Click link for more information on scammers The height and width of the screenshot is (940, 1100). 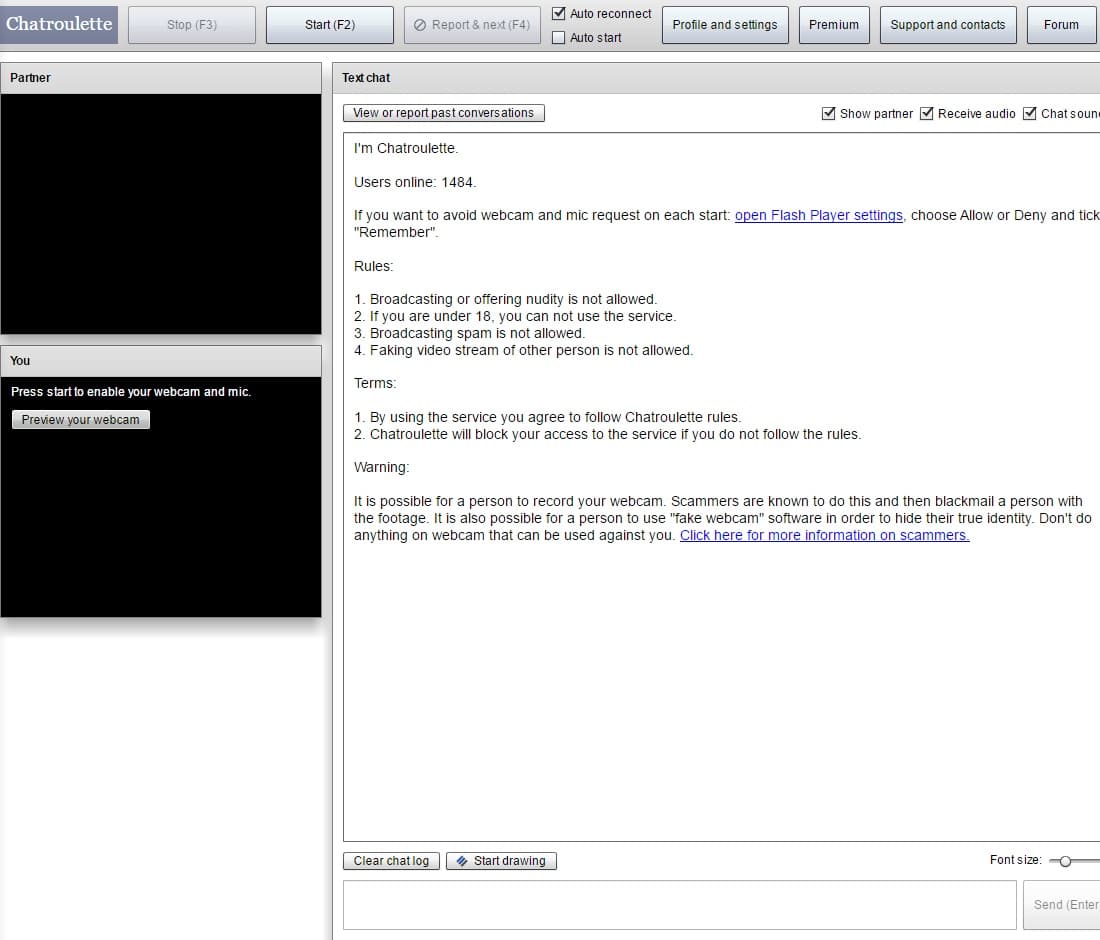coord(824,535)
